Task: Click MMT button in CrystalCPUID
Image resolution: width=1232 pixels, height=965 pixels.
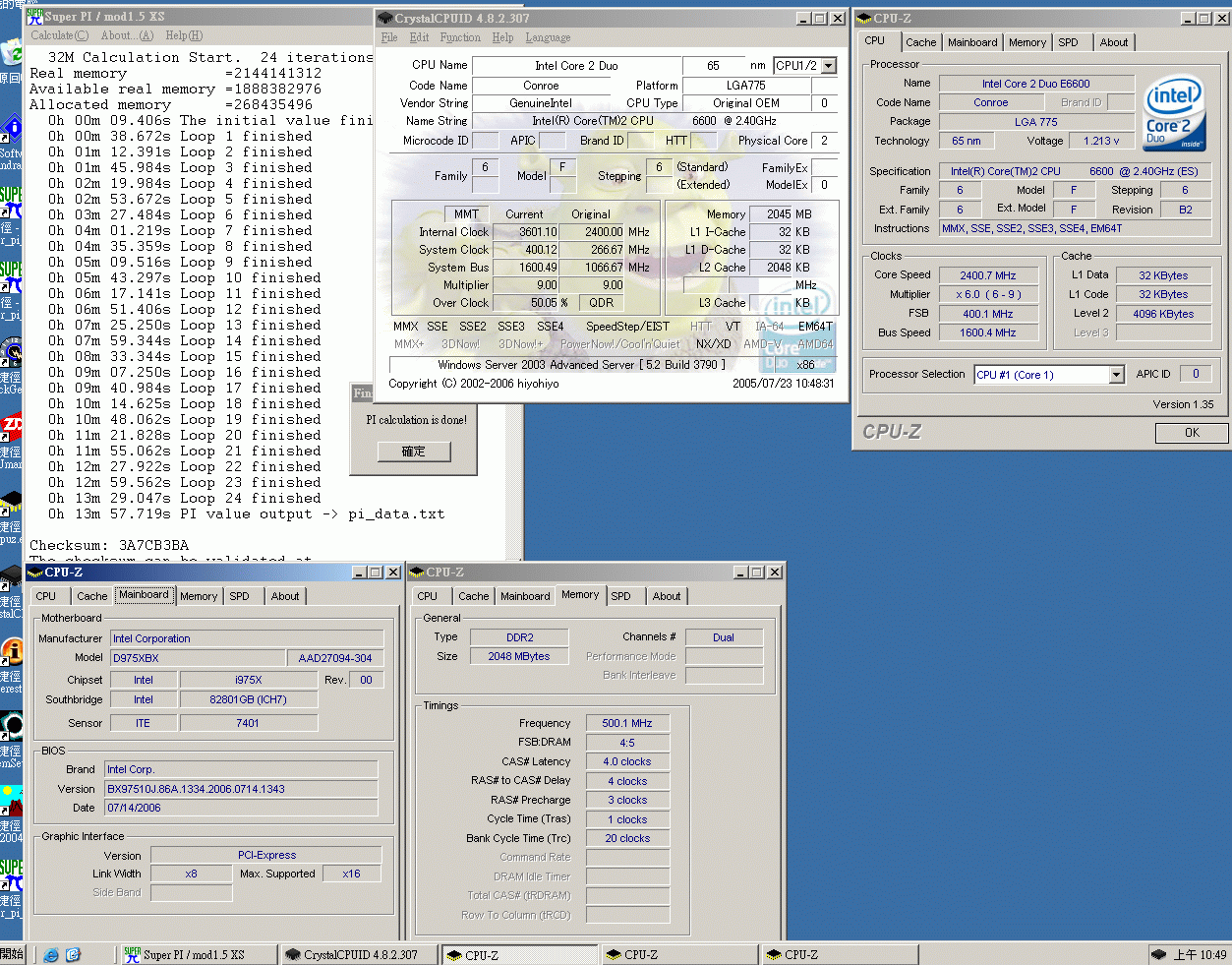Action: tap(466, 213)
